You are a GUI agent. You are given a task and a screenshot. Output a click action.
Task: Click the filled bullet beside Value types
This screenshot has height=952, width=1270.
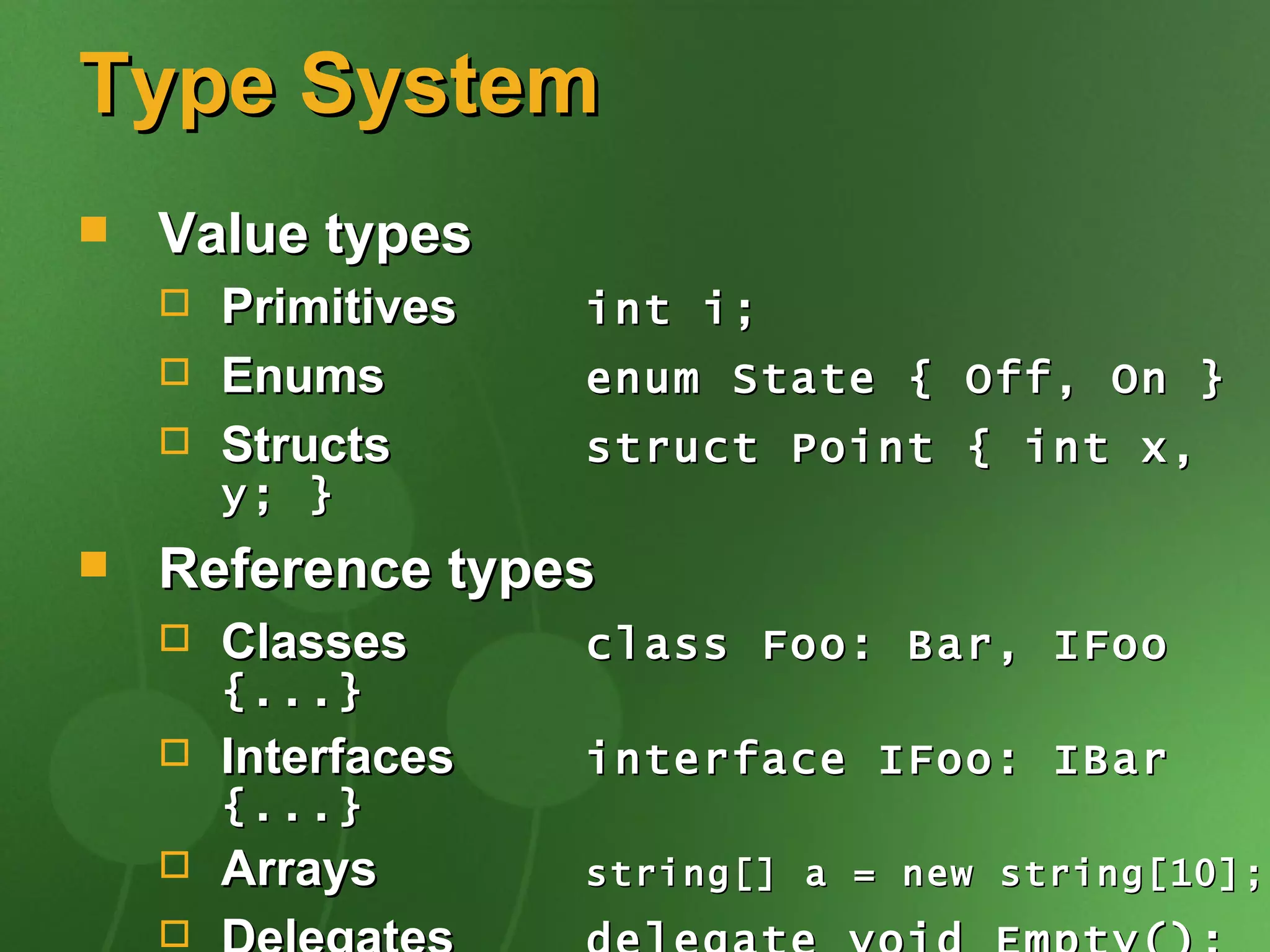94,229
